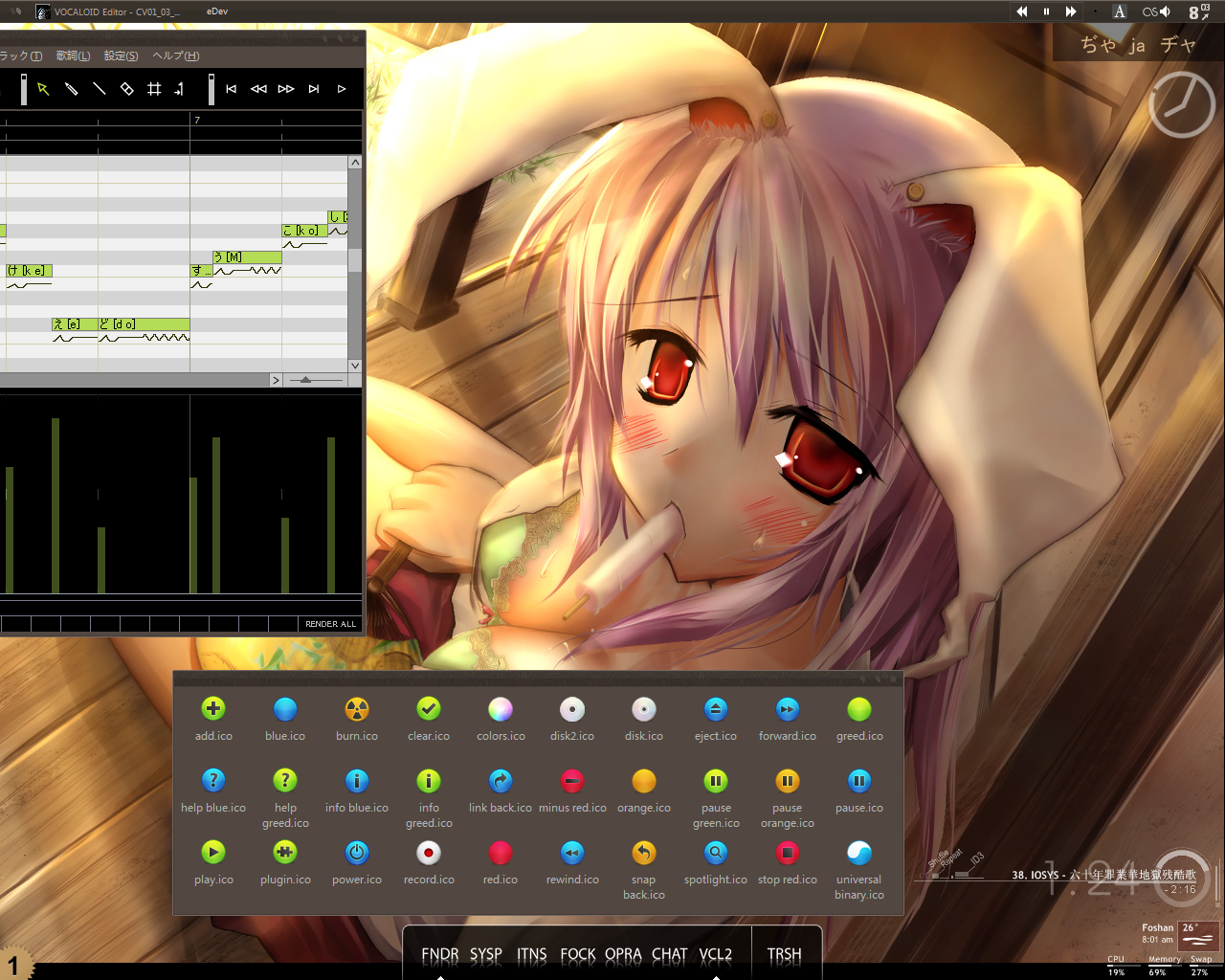Open VCL2 from the dock
This screenshot has width=1225, height=980.
[716, 954]
